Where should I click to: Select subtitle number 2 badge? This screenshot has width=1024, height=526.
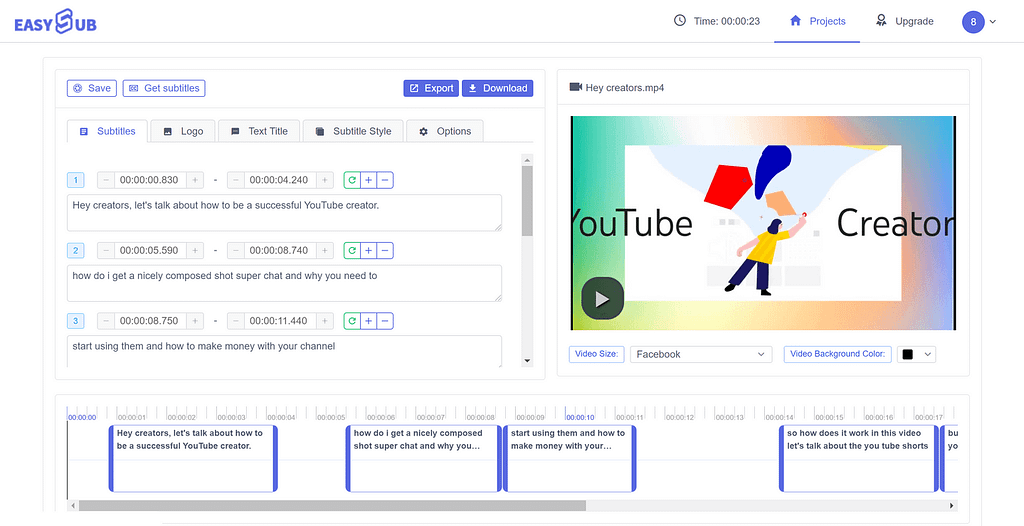point(76,250)
